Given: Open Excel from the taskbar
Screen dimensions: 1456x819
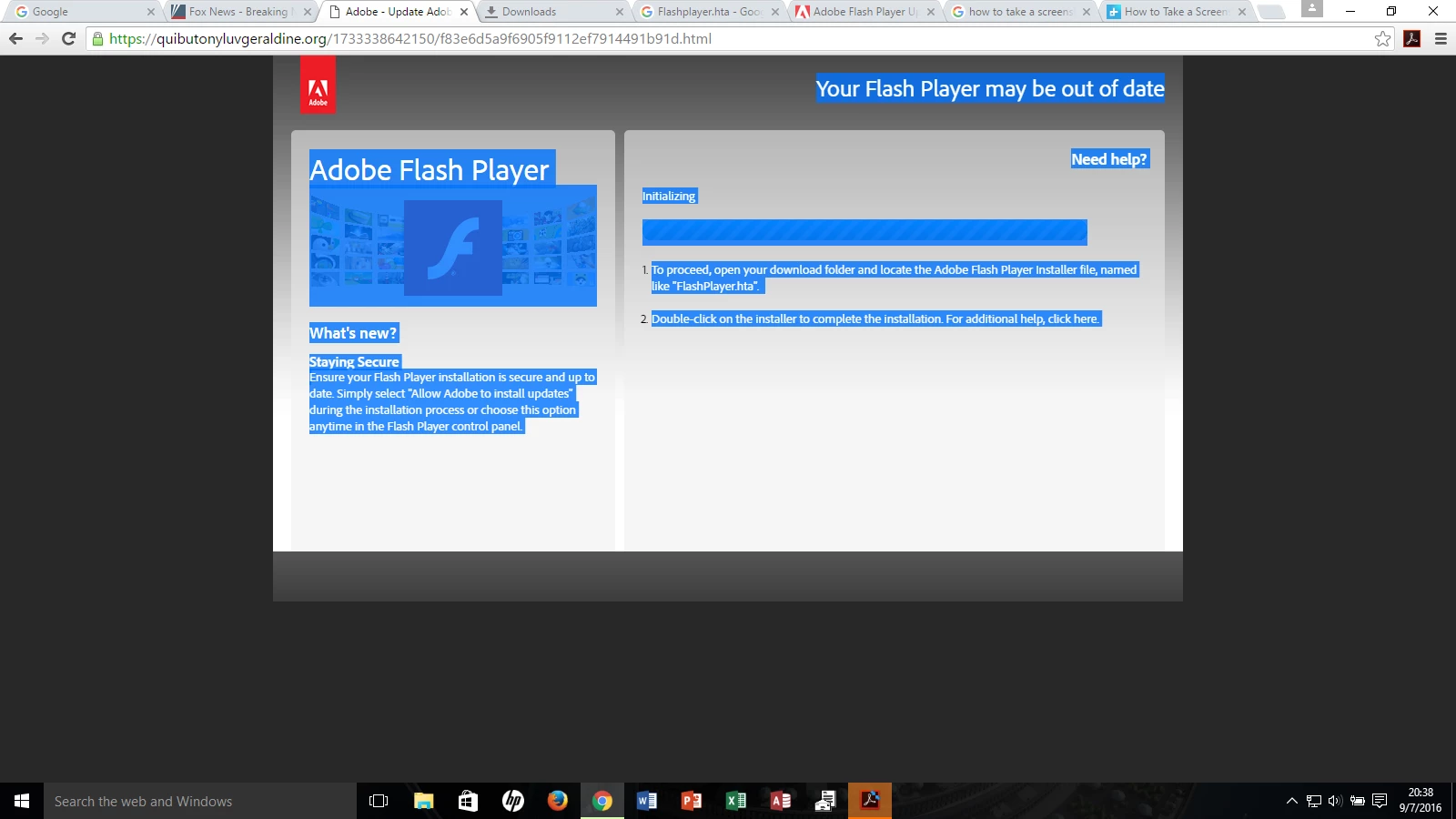Looking at the screenshot, I should (x=735, y=801).
